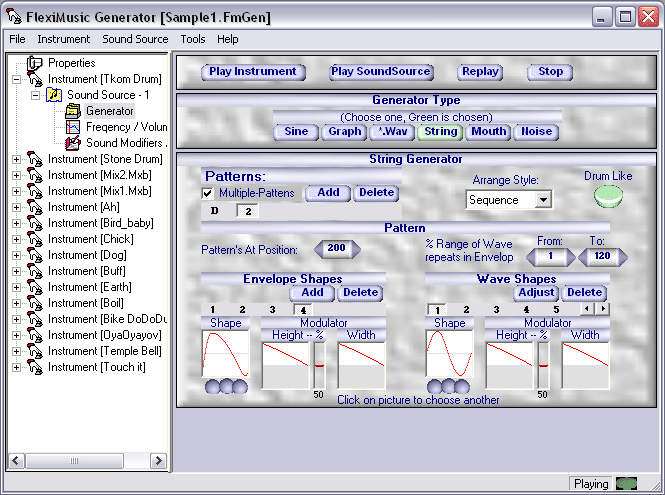Click the Play SoundSource button
This screenshot has width=665, height=495.
click(x=381, y=72)
